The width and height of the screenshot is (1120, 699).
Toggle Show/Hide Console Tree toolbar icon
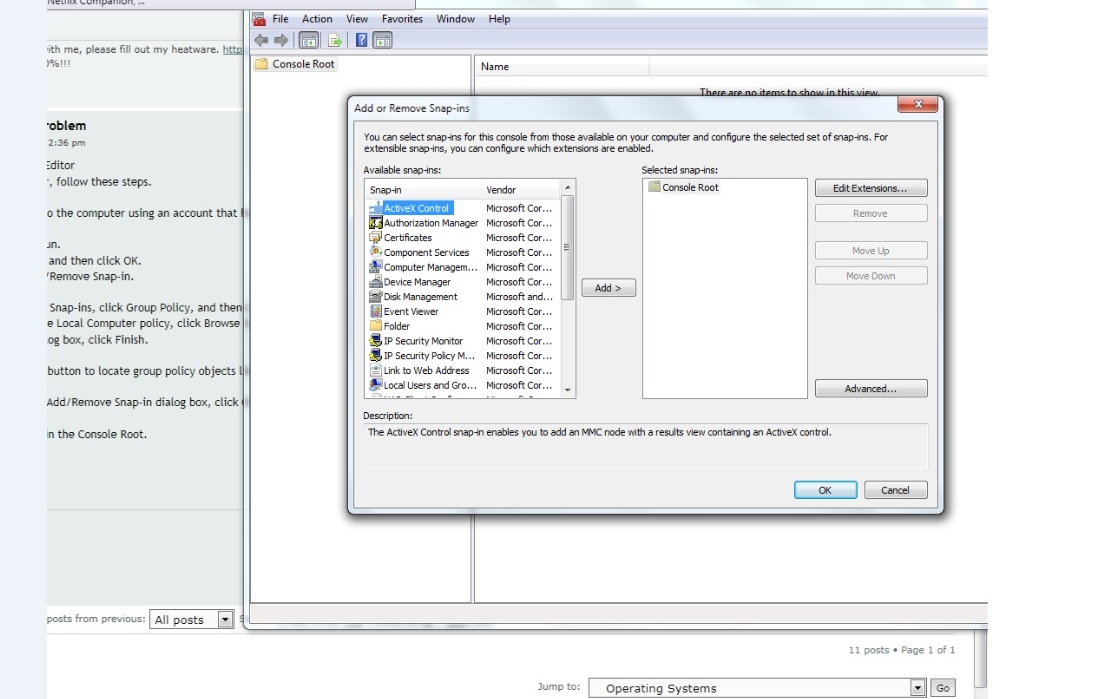(x=309, y=41)
